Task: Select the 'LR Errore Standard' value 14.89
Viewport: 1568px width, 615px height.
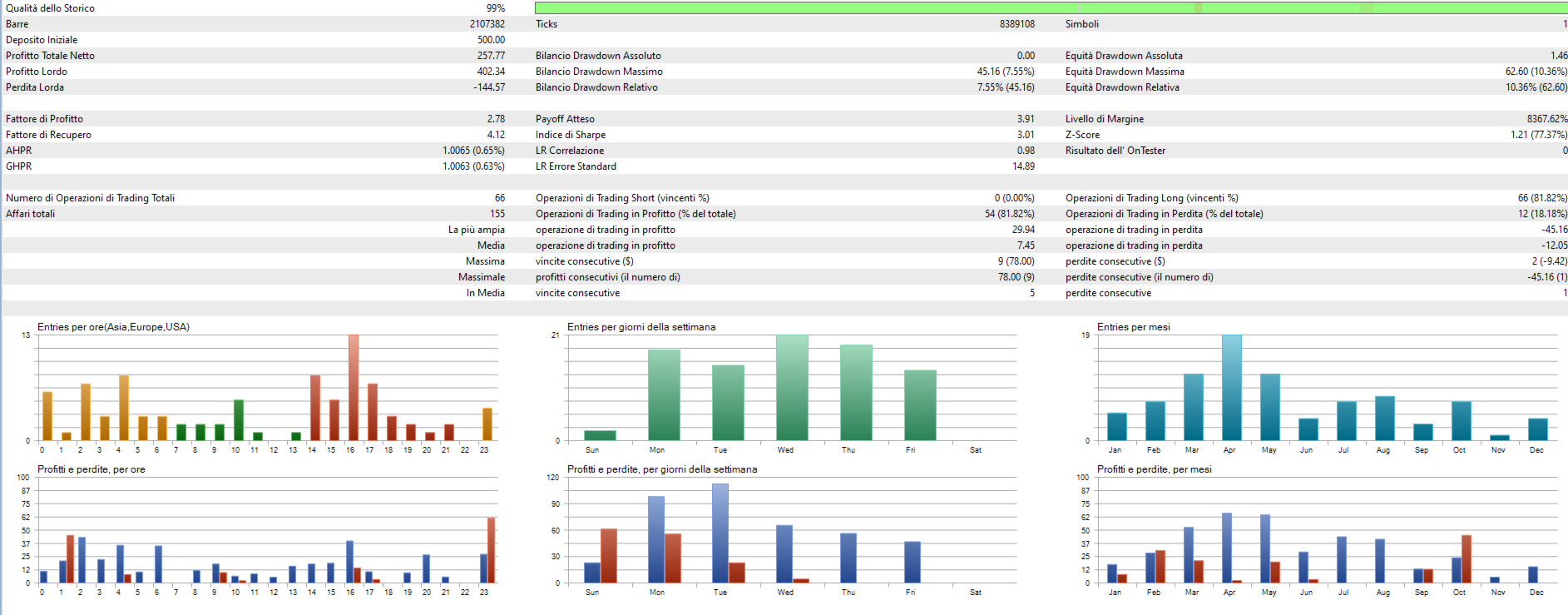Action: pos(1024,166)
